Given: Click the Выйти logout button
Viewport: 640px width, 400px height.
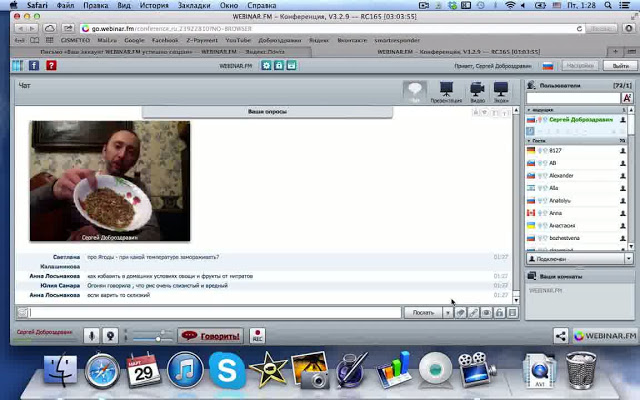Looking at the screenshot, I should pyautogui.click(x=616, y=66).
